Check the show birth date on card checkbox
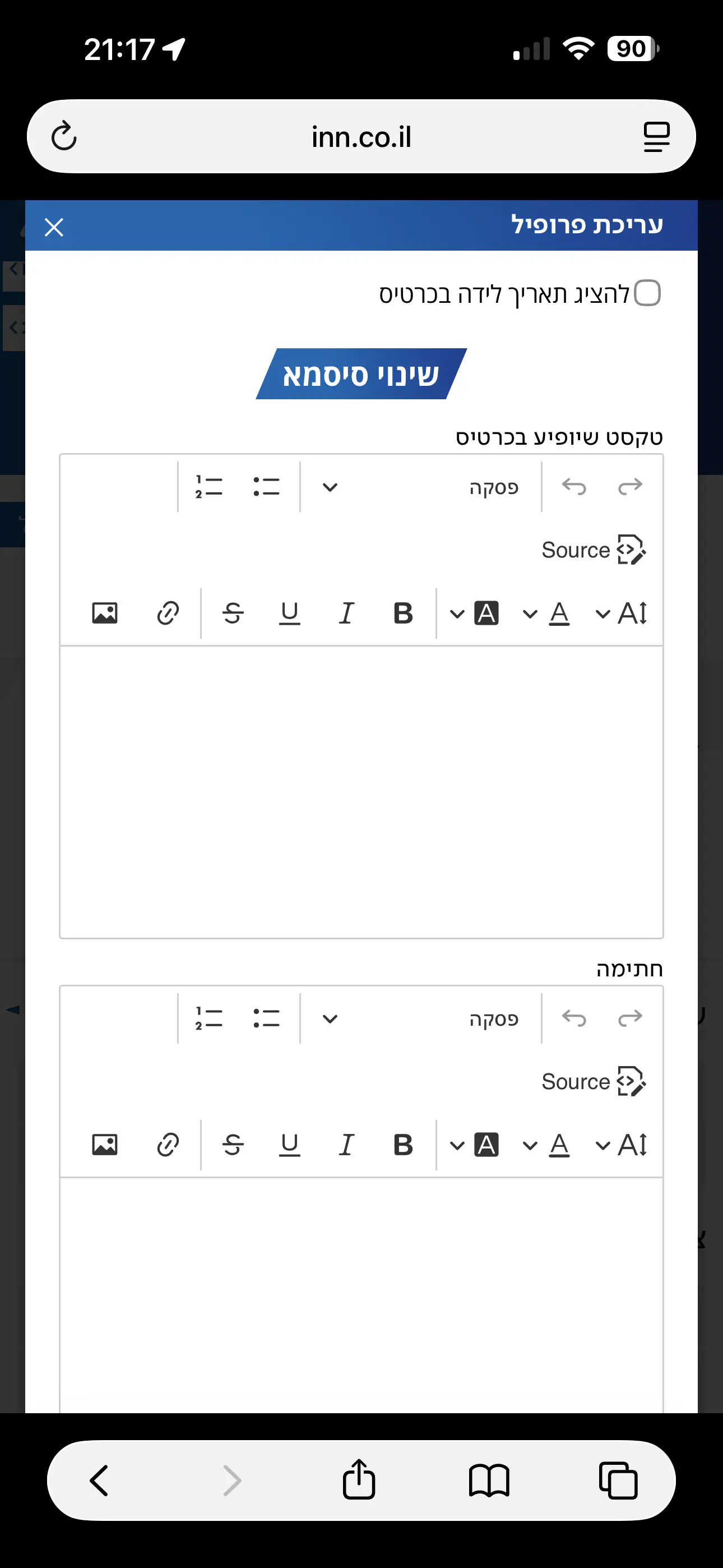Screen dimensions: 723x1568 [x=647, y=293]
